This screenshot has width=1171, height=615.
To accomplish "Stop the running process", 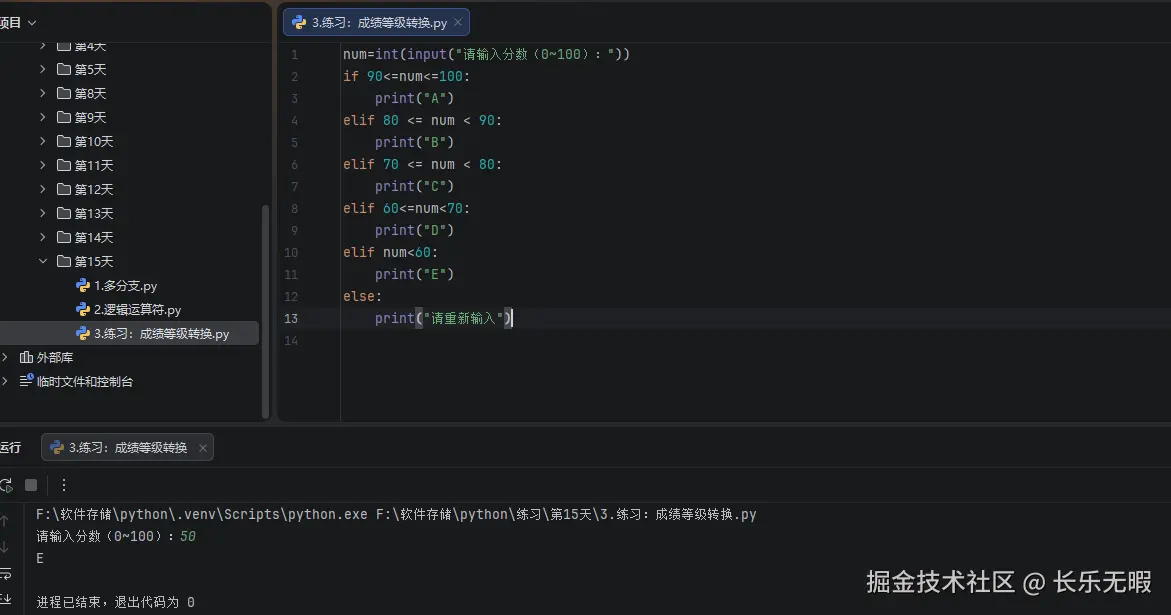I will tap(31, 485).
